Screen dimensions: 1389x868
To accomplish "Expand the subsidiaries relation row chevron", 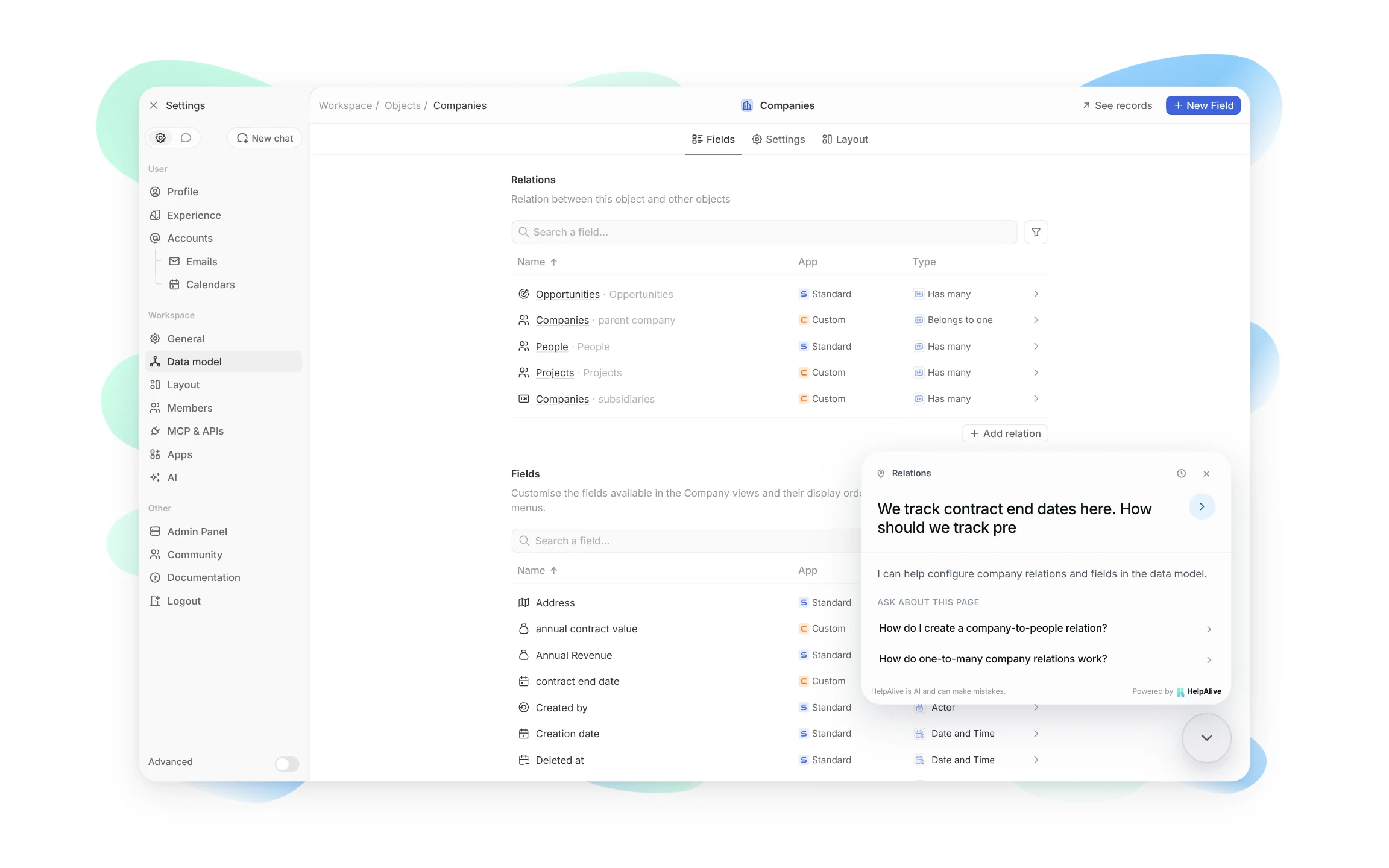I will [1036, 399].
